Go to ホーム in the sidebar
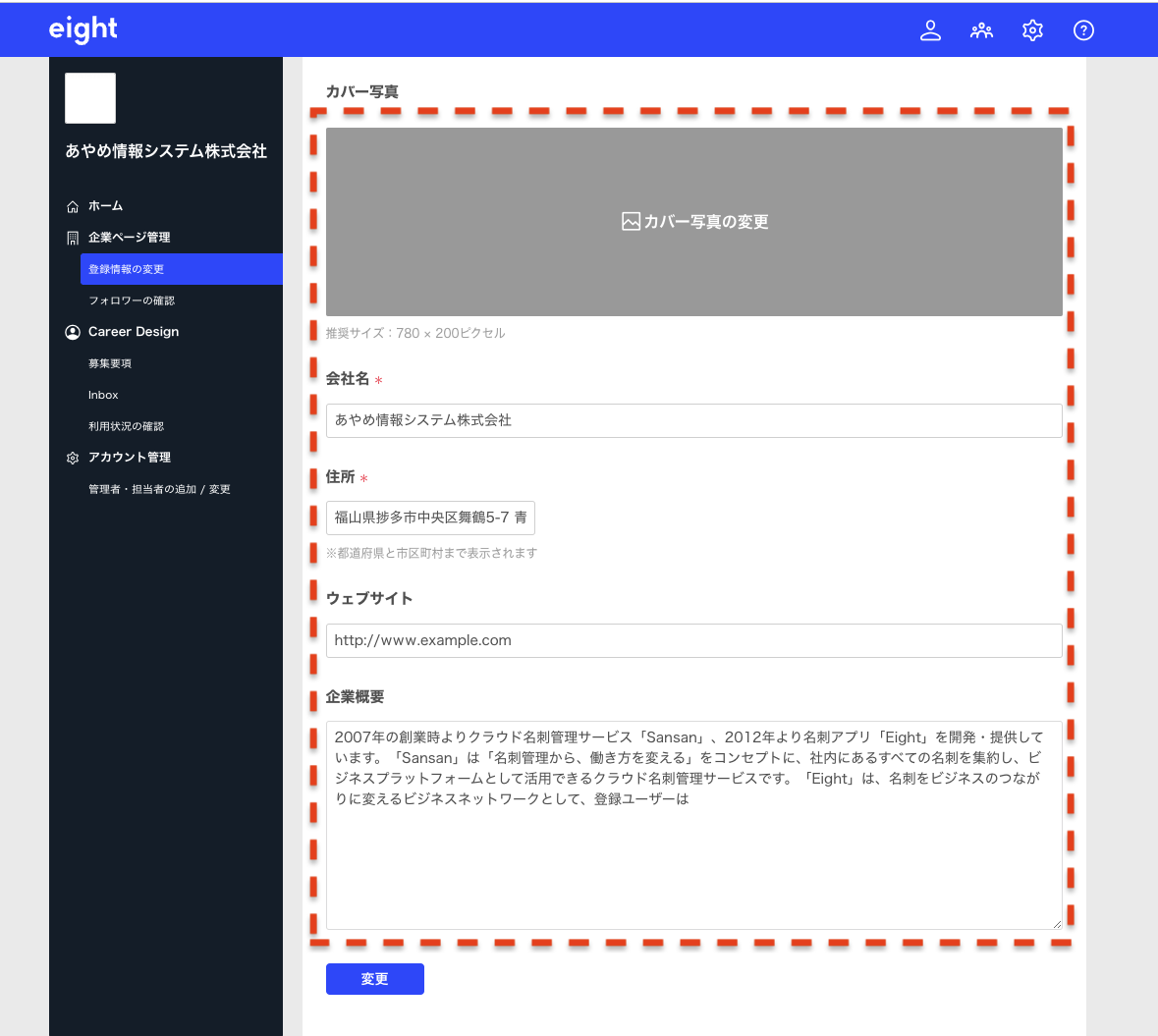The width and height of the screenshot is (1158, 1036). [106, 206]
